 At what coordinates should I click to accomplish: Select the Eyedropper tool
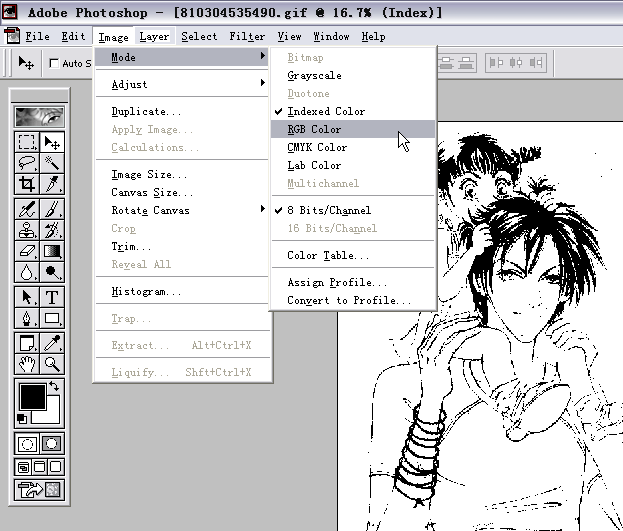coord(52,343)
